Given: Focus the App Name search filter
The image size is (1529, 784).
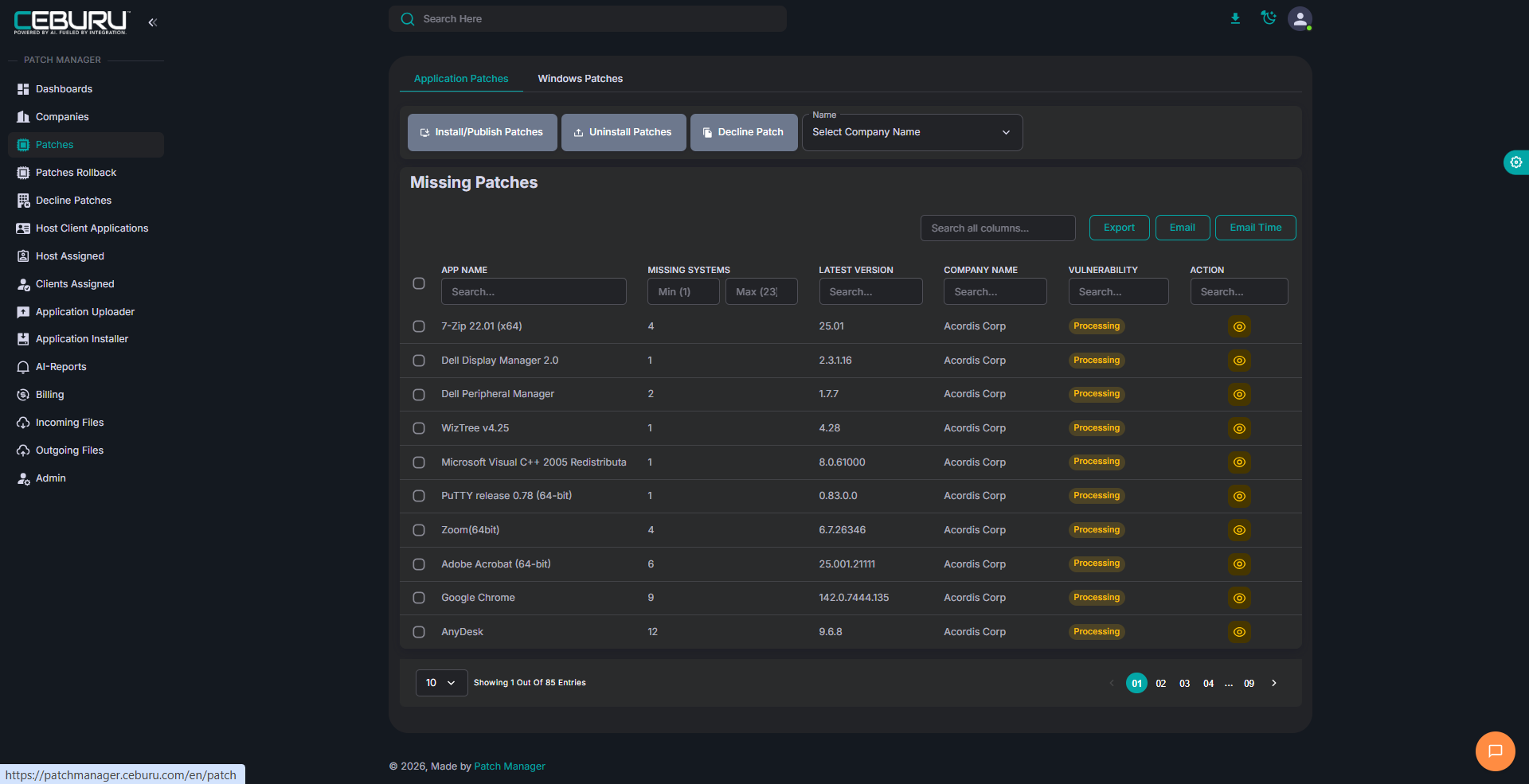Looking at the screenshot, I should pyautogui.click(x=534, y=292).
